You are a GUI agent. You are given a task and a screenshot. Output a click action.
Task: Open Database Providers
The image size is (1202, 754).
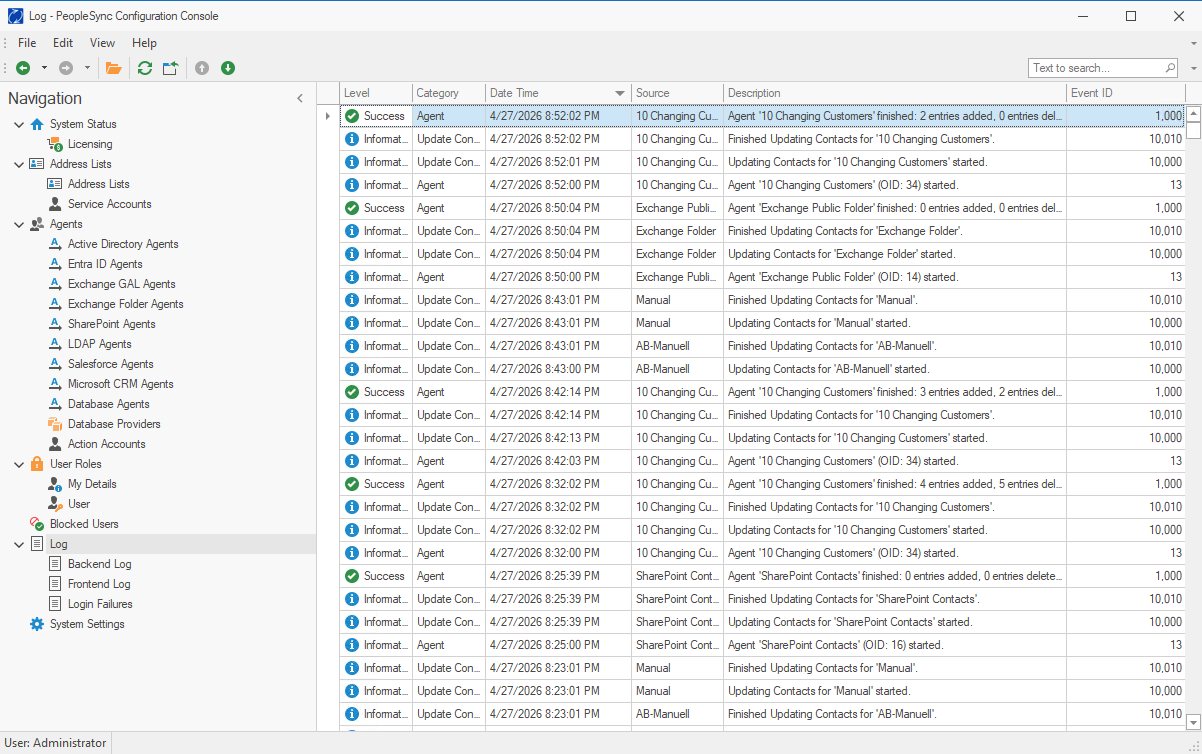coord(114,424)
